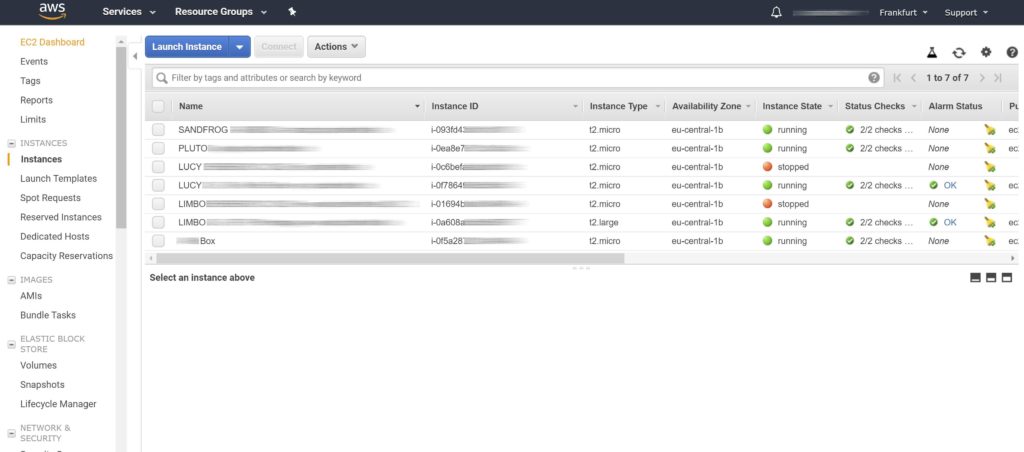The image size is (1024, 452).
Task: Set details pane to half height layout
Action: 991,278
